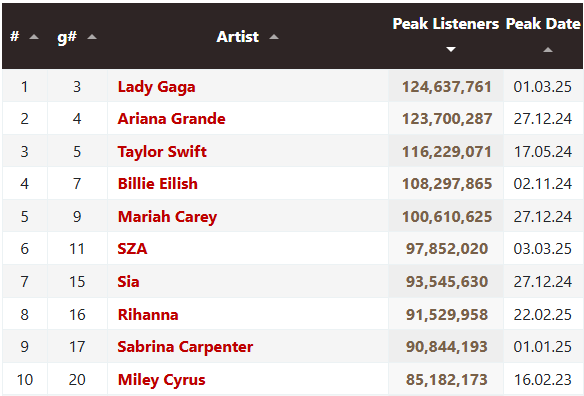Select the Peak Date column header
The image size is (584, 396).
[543, 24]
